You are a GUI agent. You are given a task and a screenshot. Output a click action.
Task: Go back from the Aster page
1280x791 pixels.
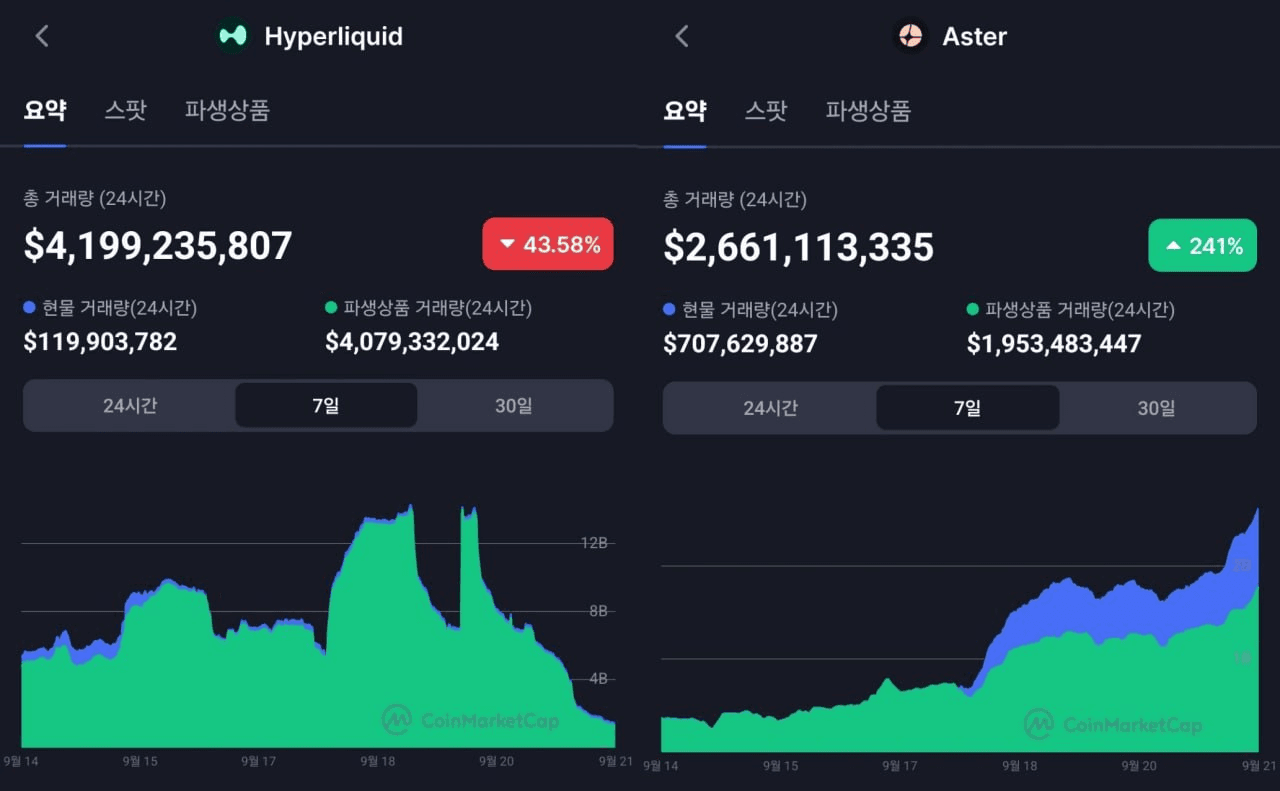(682, 36)
